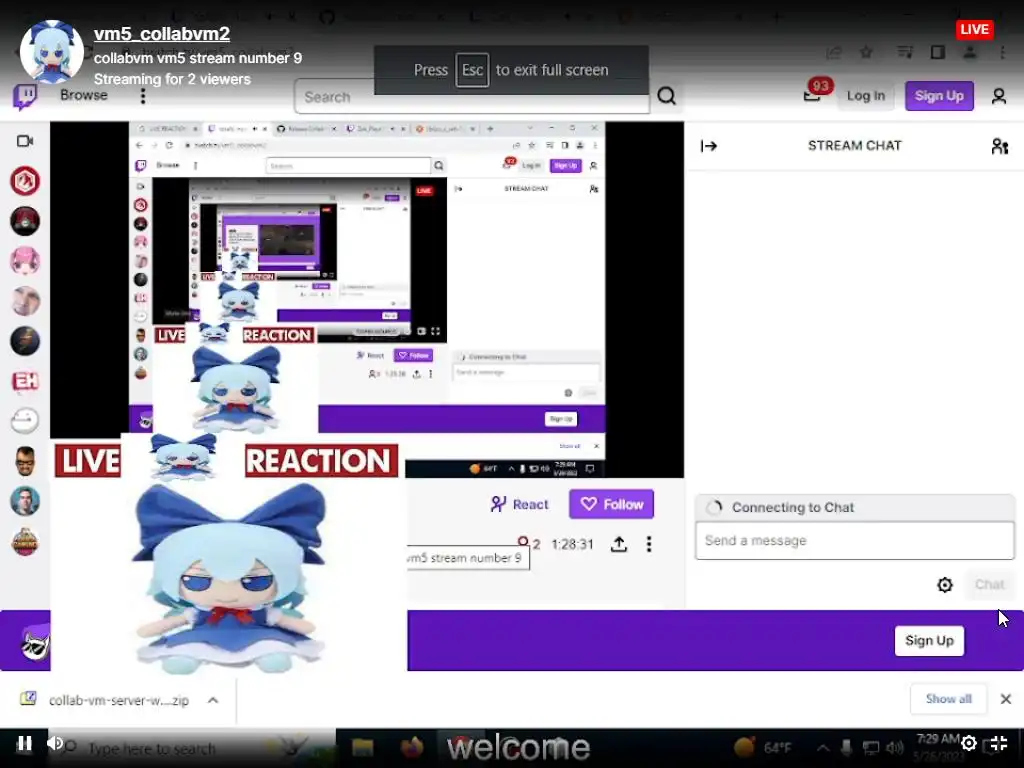Click the camera icon atop the sidebar

tap(25, 141)
